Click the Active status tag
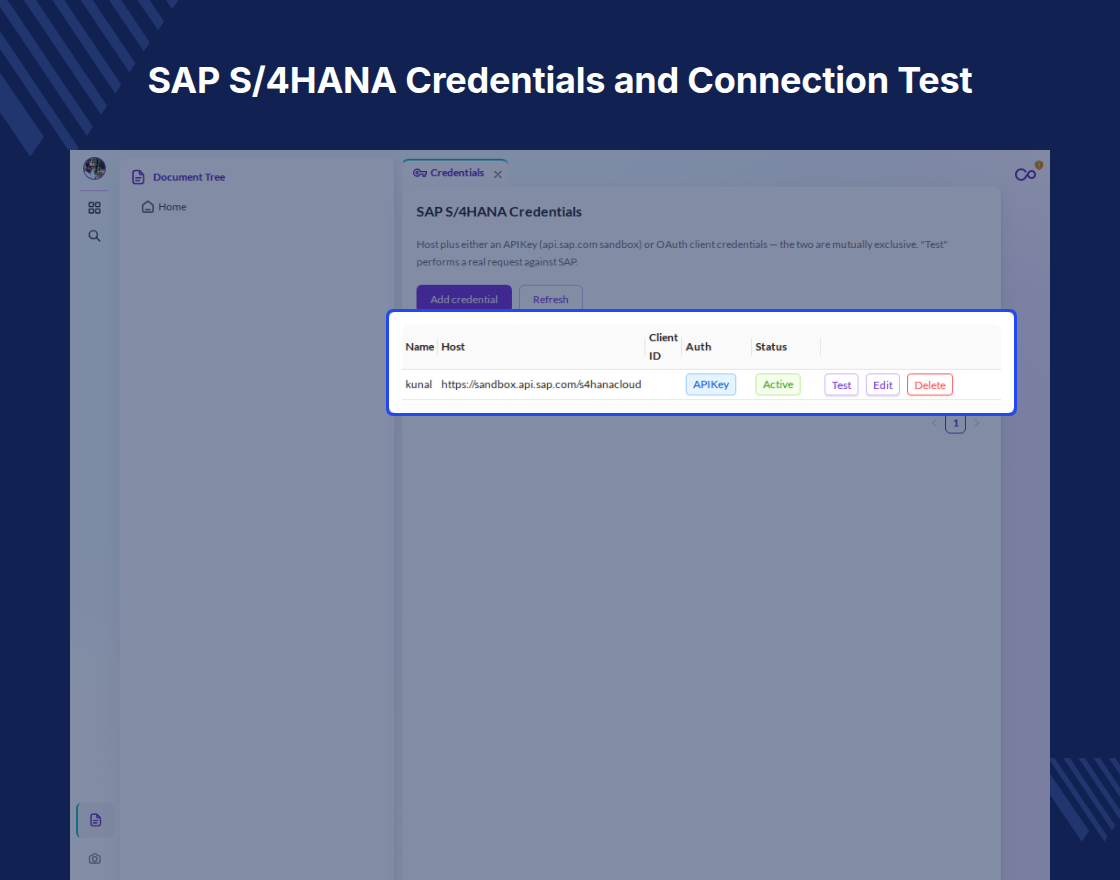 [778, 384]
